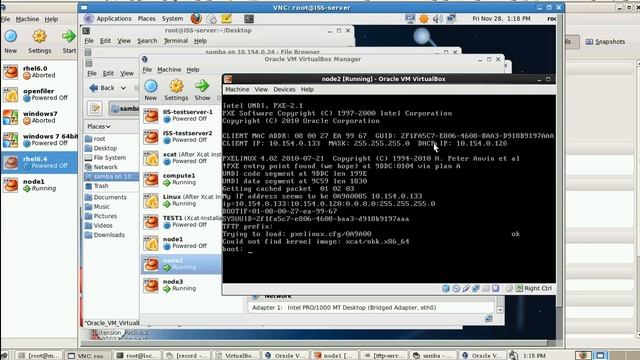640x360 pixels.
Task: Open Machine menu in node2 VM window
Action: click(x=237, y=89)
